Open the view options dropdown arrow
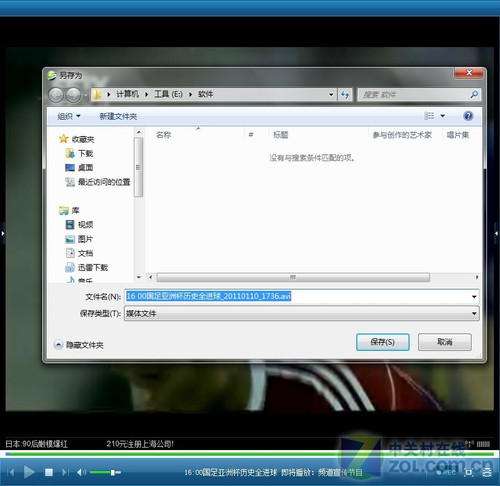The image size is (500, 486). (443, 116)
